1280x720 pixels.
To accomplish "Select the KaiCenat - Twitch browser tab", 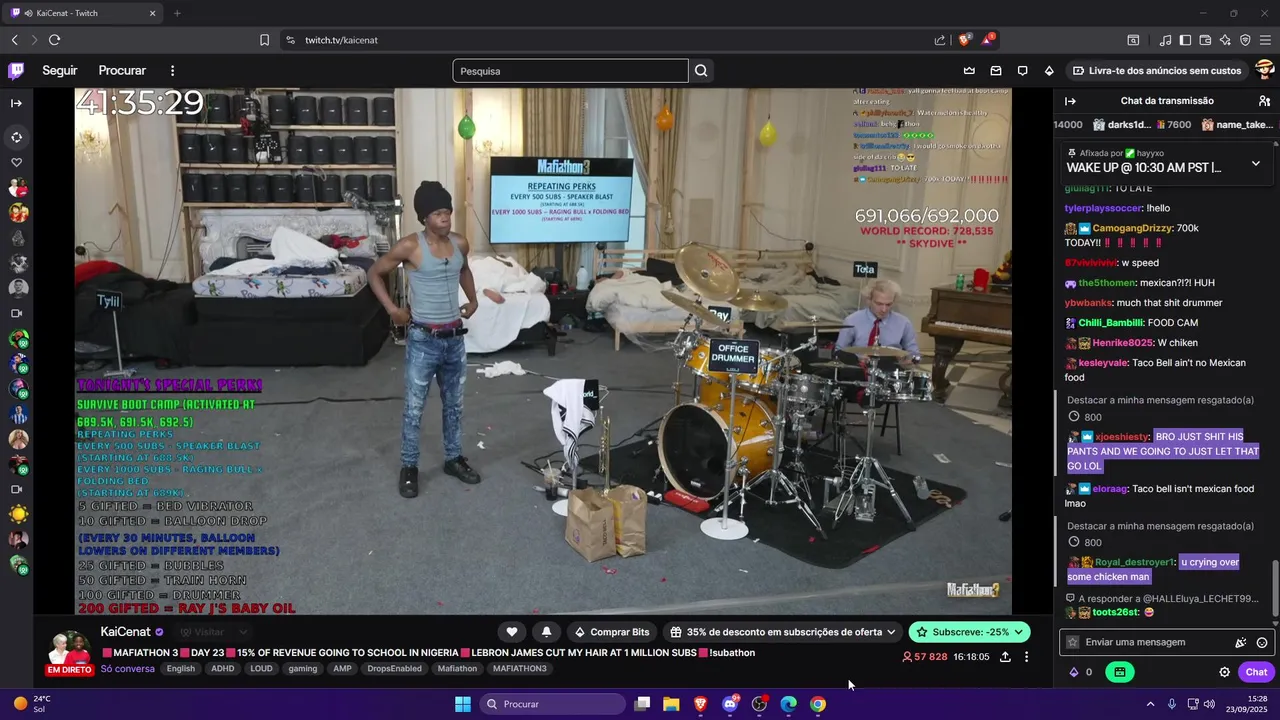I will [84, 13].
